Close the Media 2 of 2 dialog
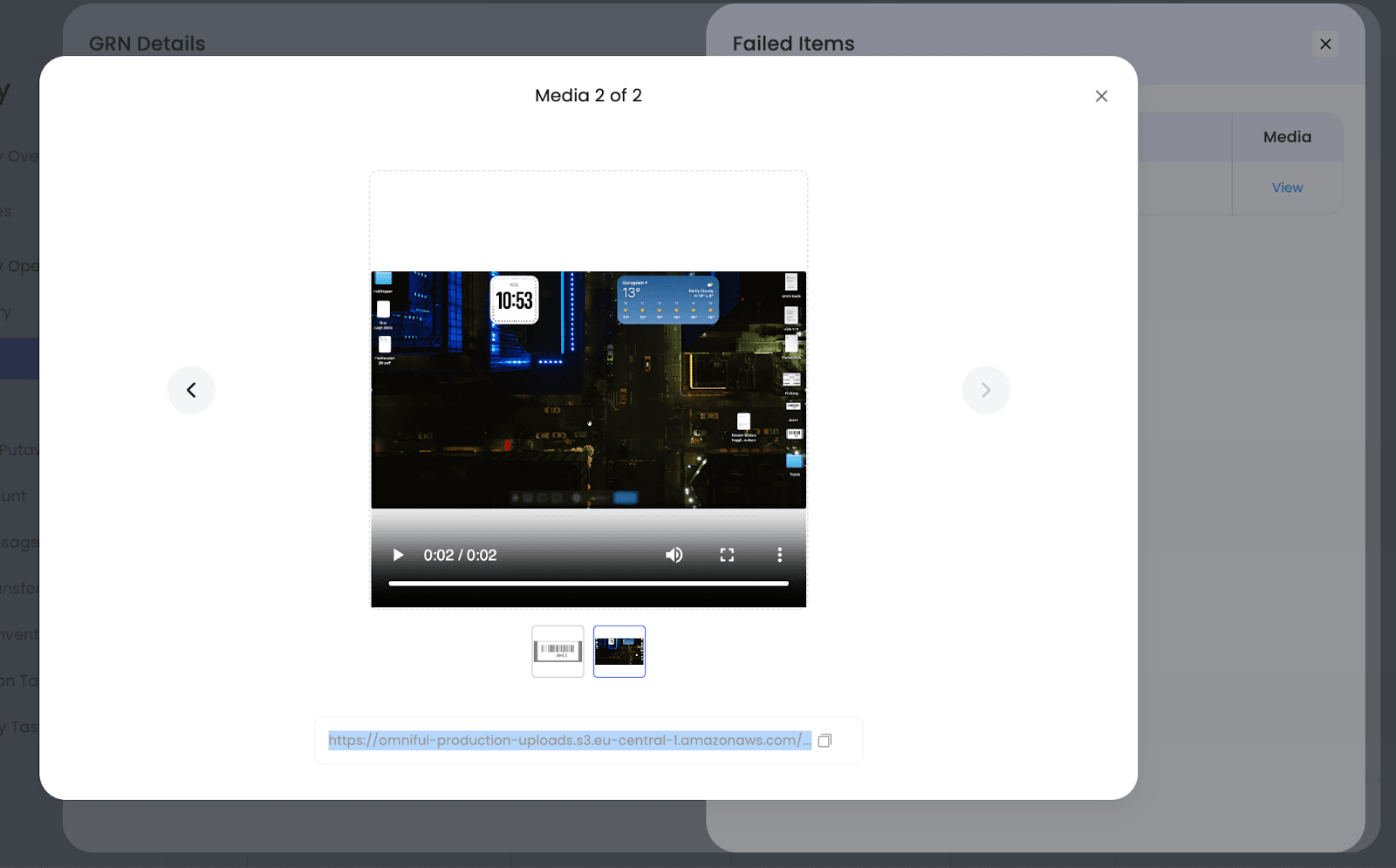Viewport: 1396px width, 868px height. coord(1101,96)
